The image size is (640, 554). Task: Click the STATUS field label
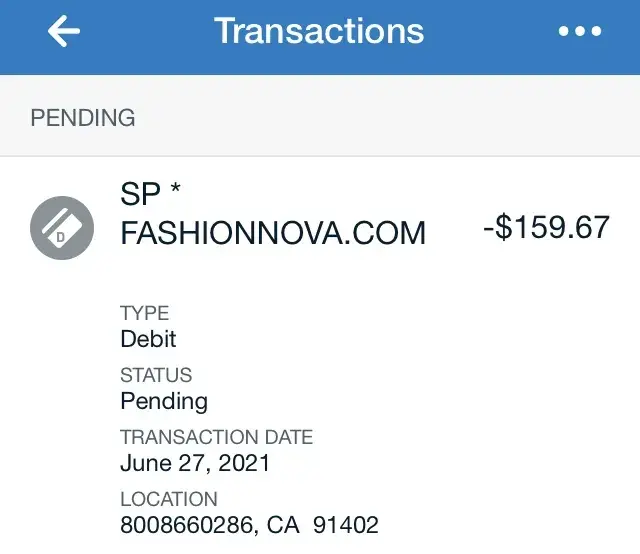tap(156, 376)
